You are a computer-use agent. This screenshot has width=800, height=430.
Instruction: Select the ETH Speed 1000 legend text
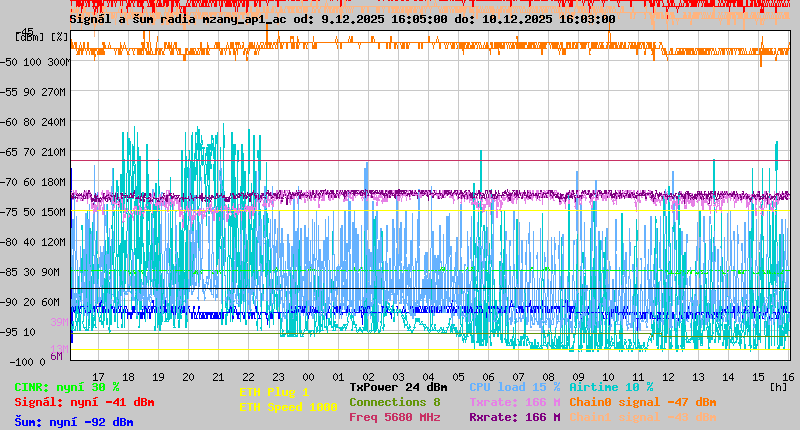[x=288, y=407]
